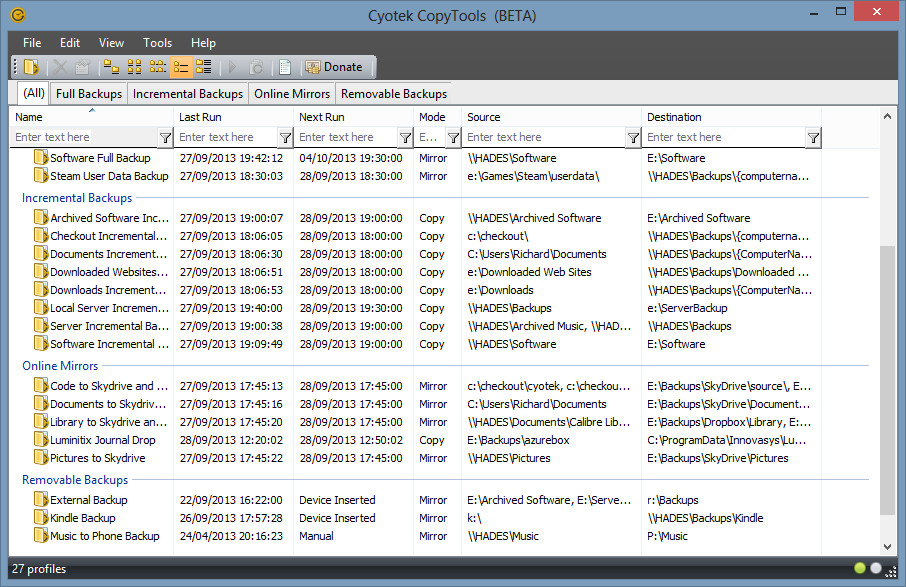Open the Mode column filter funnel
906x587 pixels.
(454, 138)
